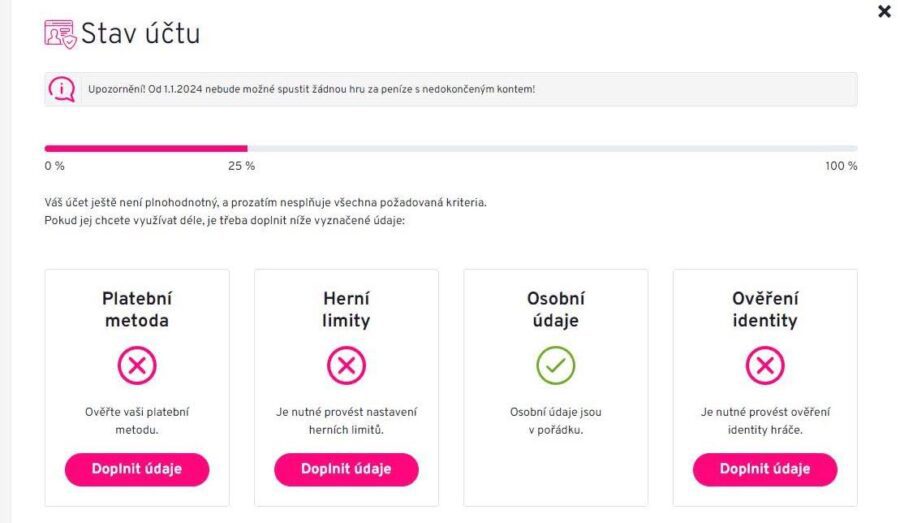Click red X icon under Herní limity
The width and height of the screenshot is (900, 523).
tap(346, 366)
